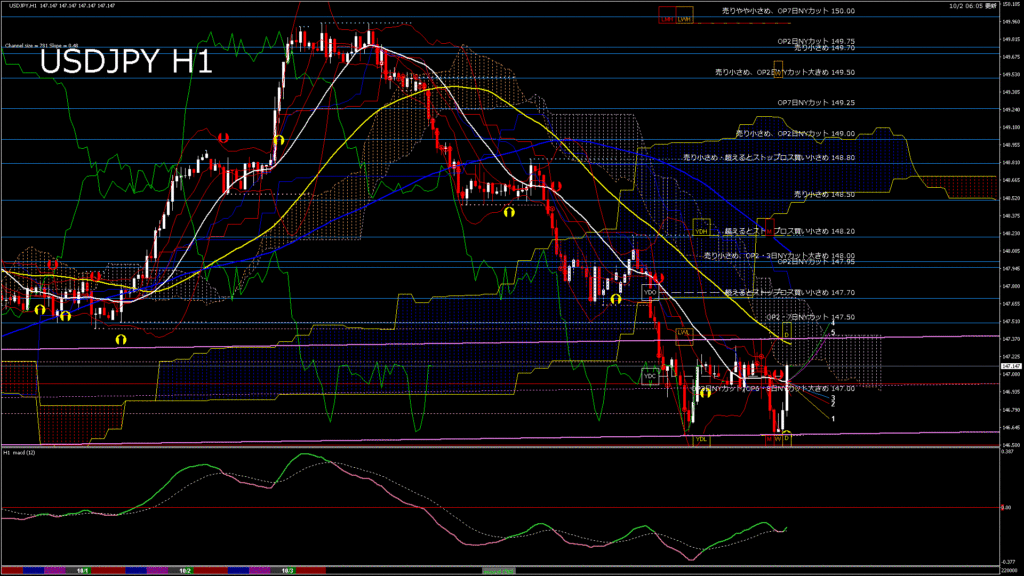The image size is (1024, 576).
Task: Select the YDO marker box on chart
Action: pos(649,292)
